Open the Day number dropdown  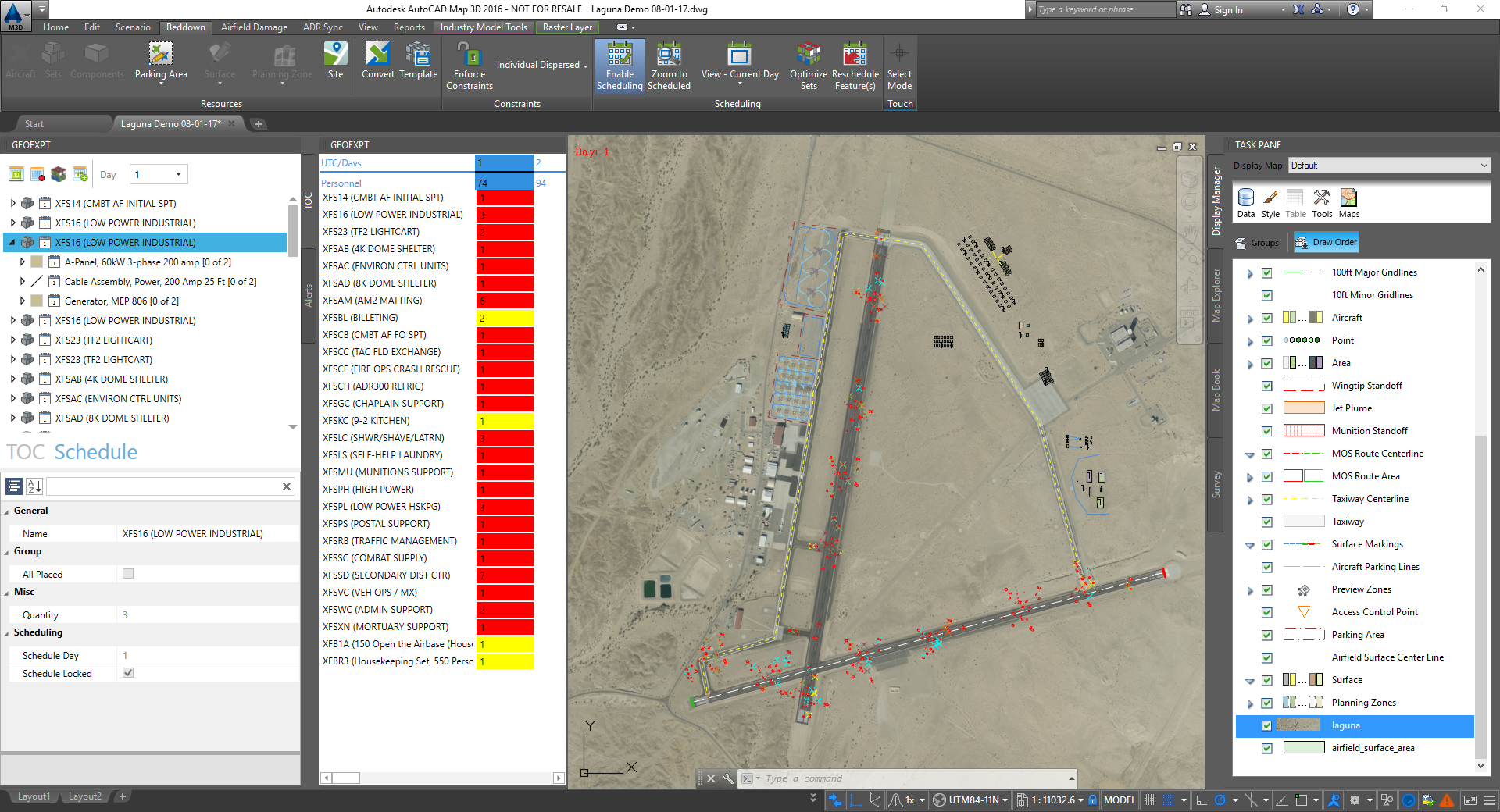click(178, 175)
